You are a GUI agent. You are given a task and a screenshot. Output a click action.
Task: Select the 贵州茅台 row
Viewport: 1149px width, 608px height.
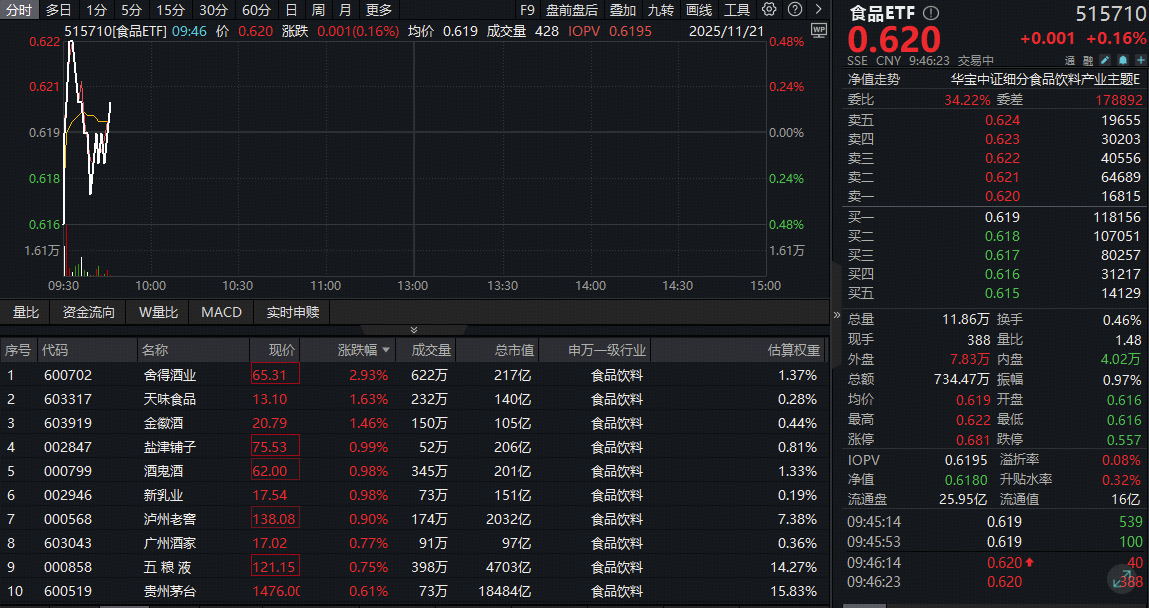tap(414, 591)
